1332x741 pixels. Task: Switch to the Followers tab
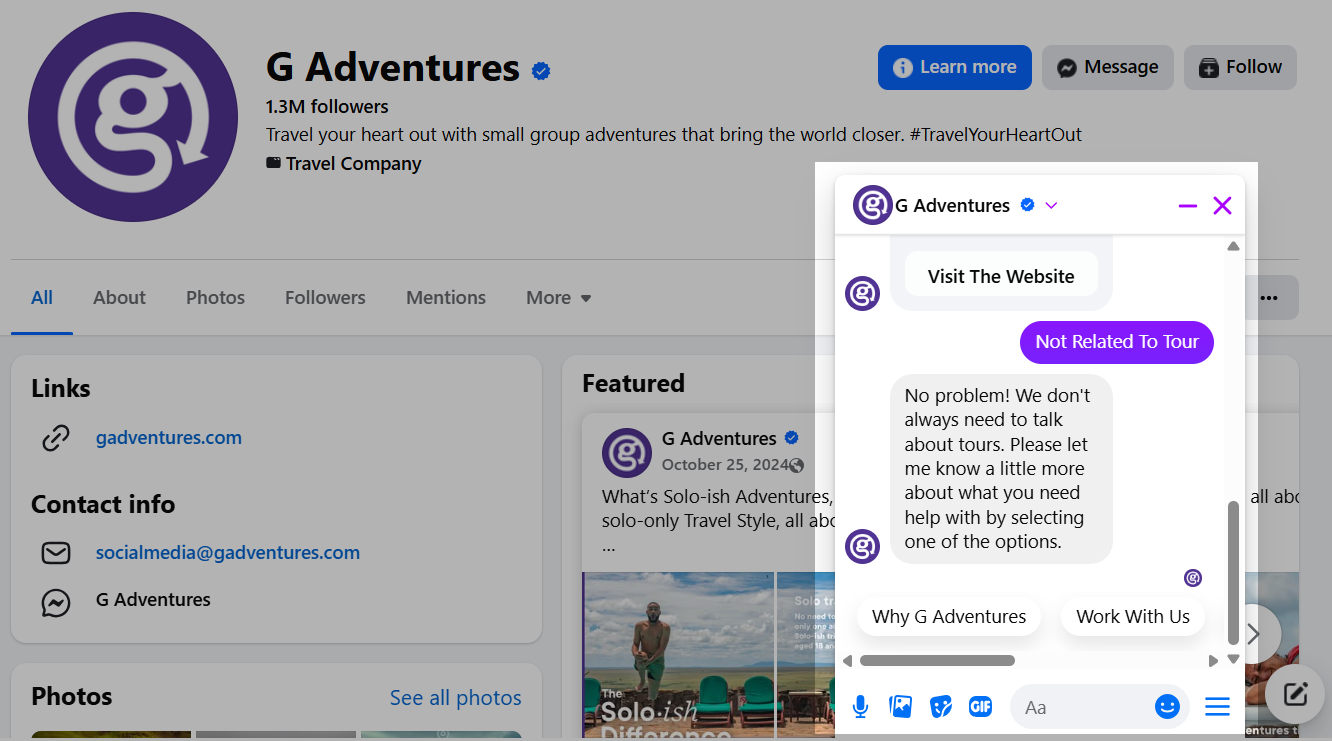[x=325, y=297]
